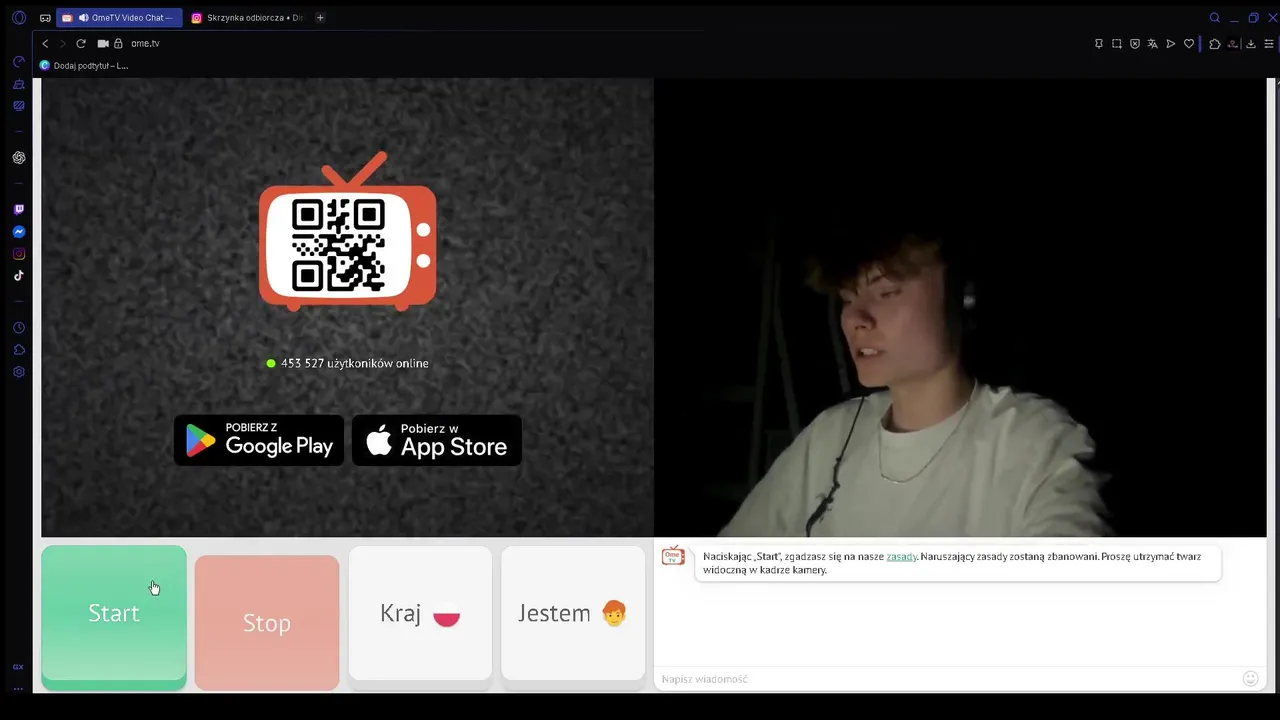The image size is (1280, 720).
Task: Open Extensions cube icon in sidebar
Action: coord(18,350)
